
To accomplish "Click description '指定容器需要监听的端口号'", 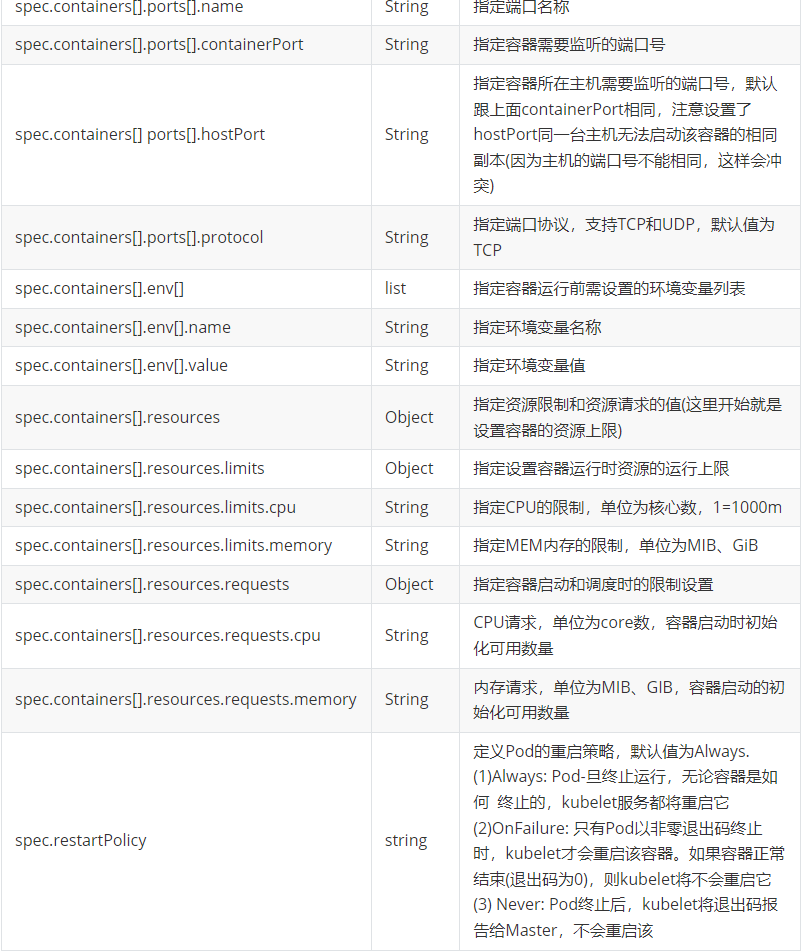I will click(569, 45).
